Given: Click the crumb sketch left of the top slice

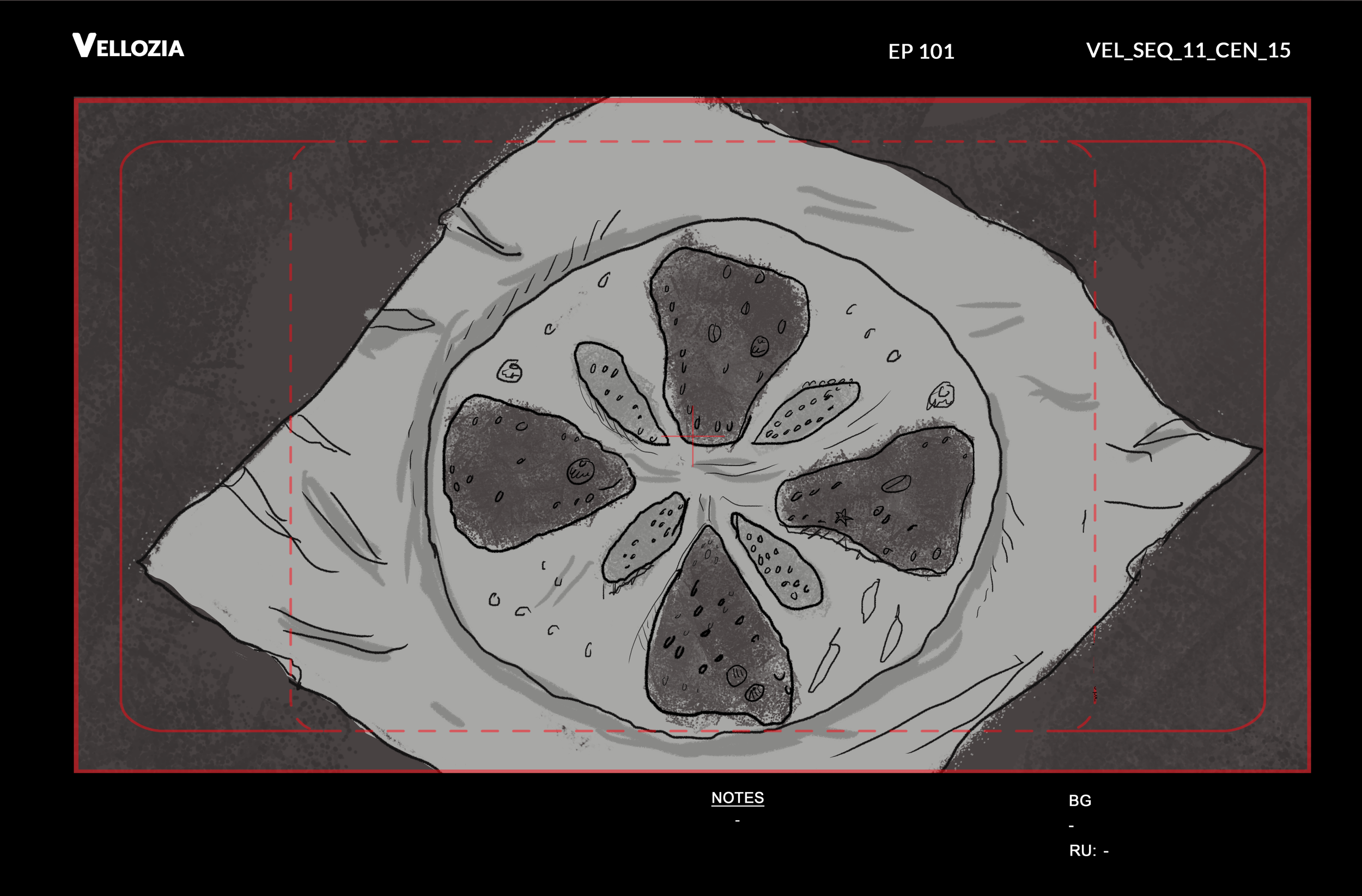Looking at the screenshot, I should point(509,371).
